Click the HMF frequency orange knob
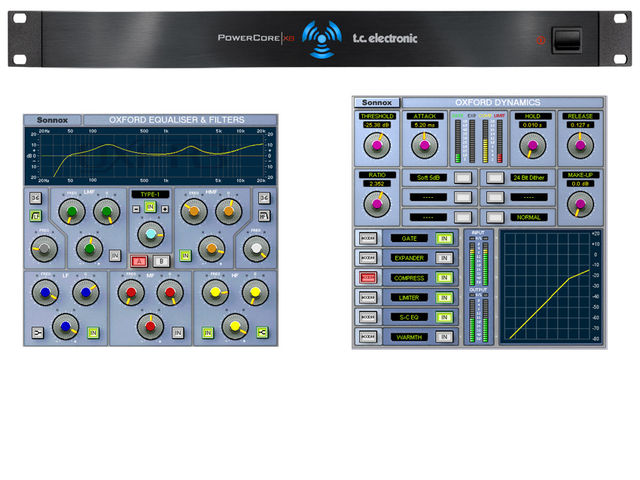 coord(194,211)
